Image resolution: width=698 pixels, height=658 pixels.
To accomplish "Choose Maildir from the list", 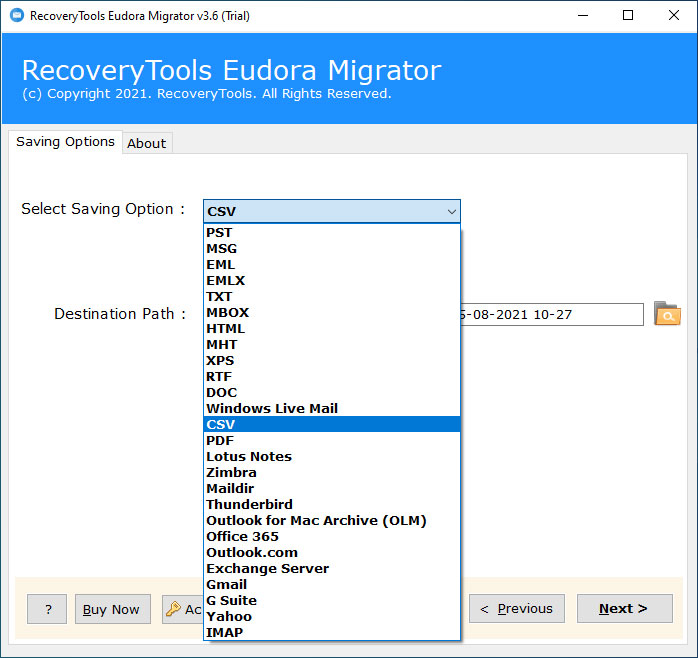I will [x=332, y=488].
